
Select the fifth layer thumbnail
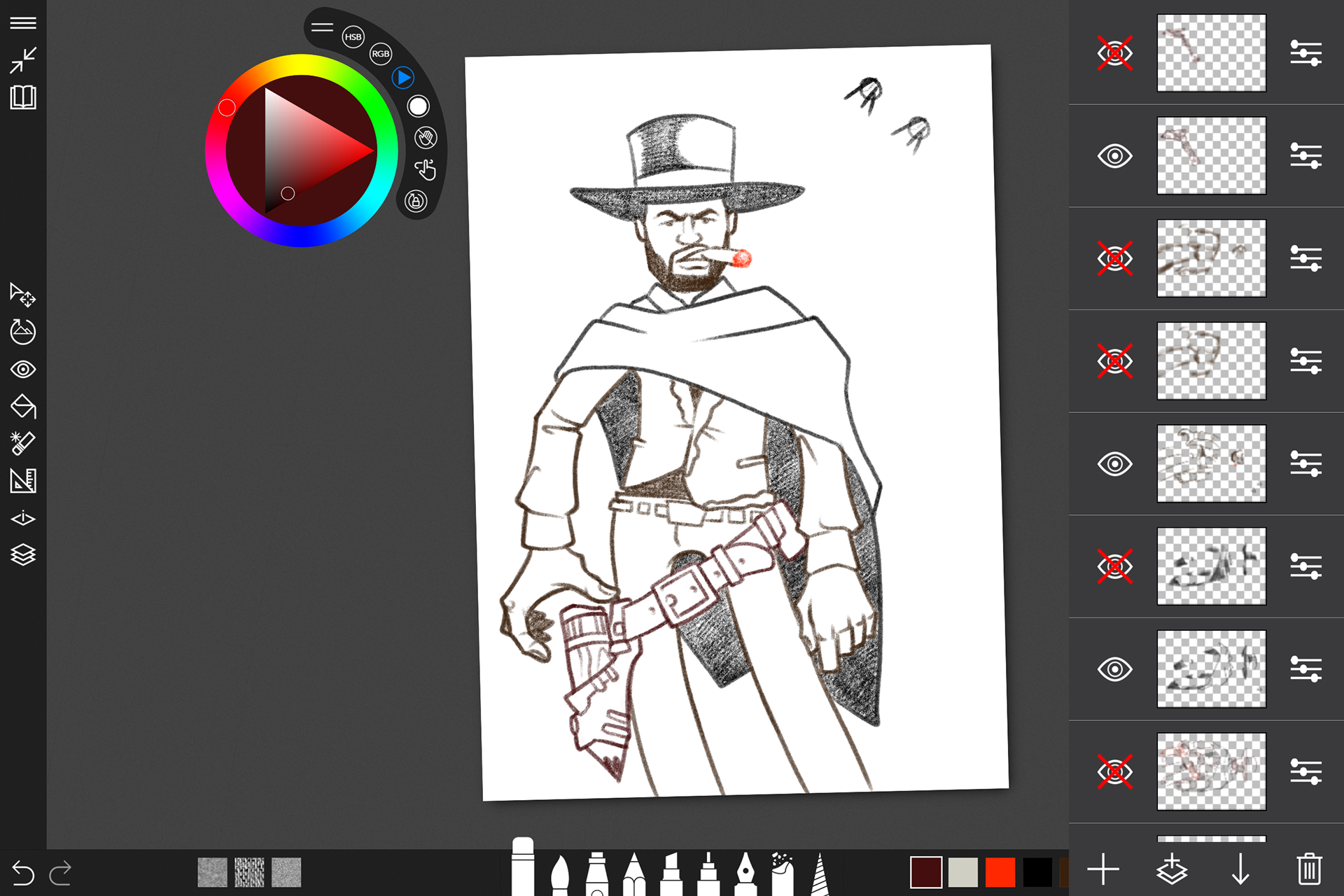(x=1212, y=464)
